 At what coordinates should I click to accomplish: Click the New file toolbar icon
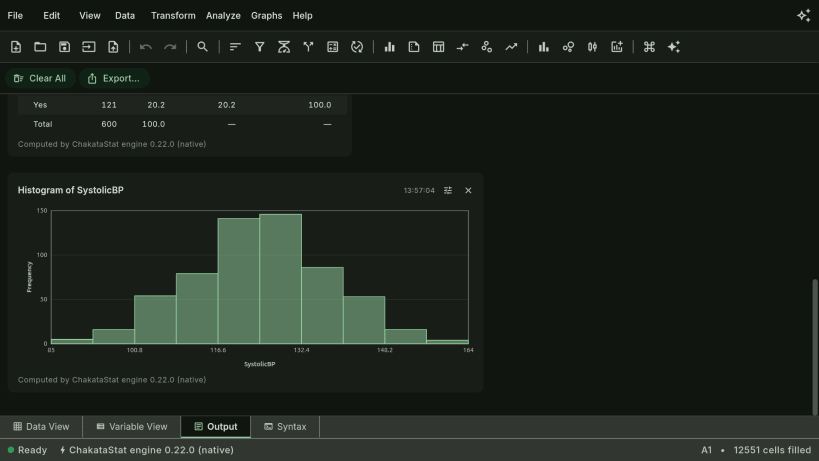[16, 47]
